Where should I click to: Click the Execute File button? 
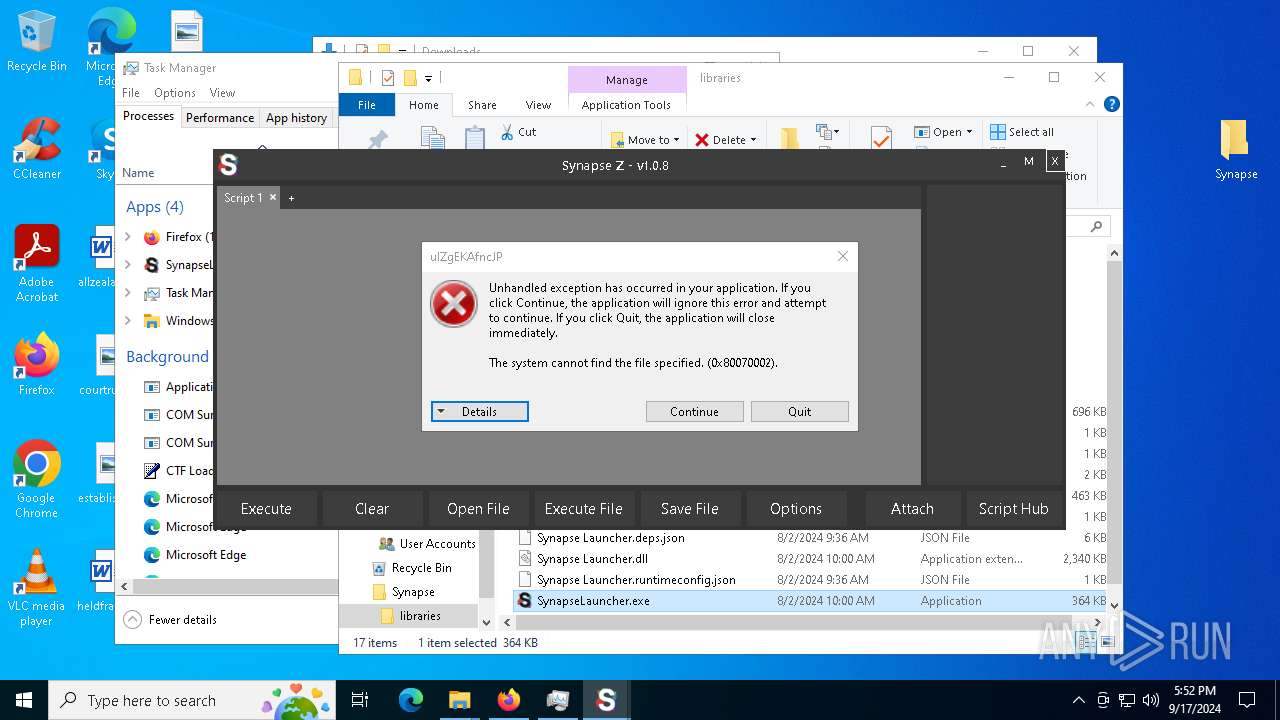coord(584,509)
